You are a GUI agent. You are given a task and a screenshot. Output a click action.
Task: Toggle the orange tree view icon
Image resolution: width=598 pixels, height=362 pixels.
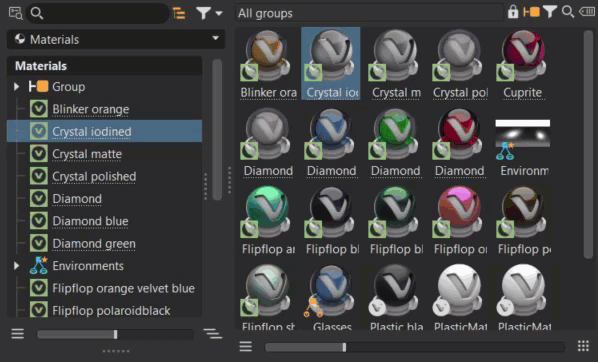[x=179, y=13]
